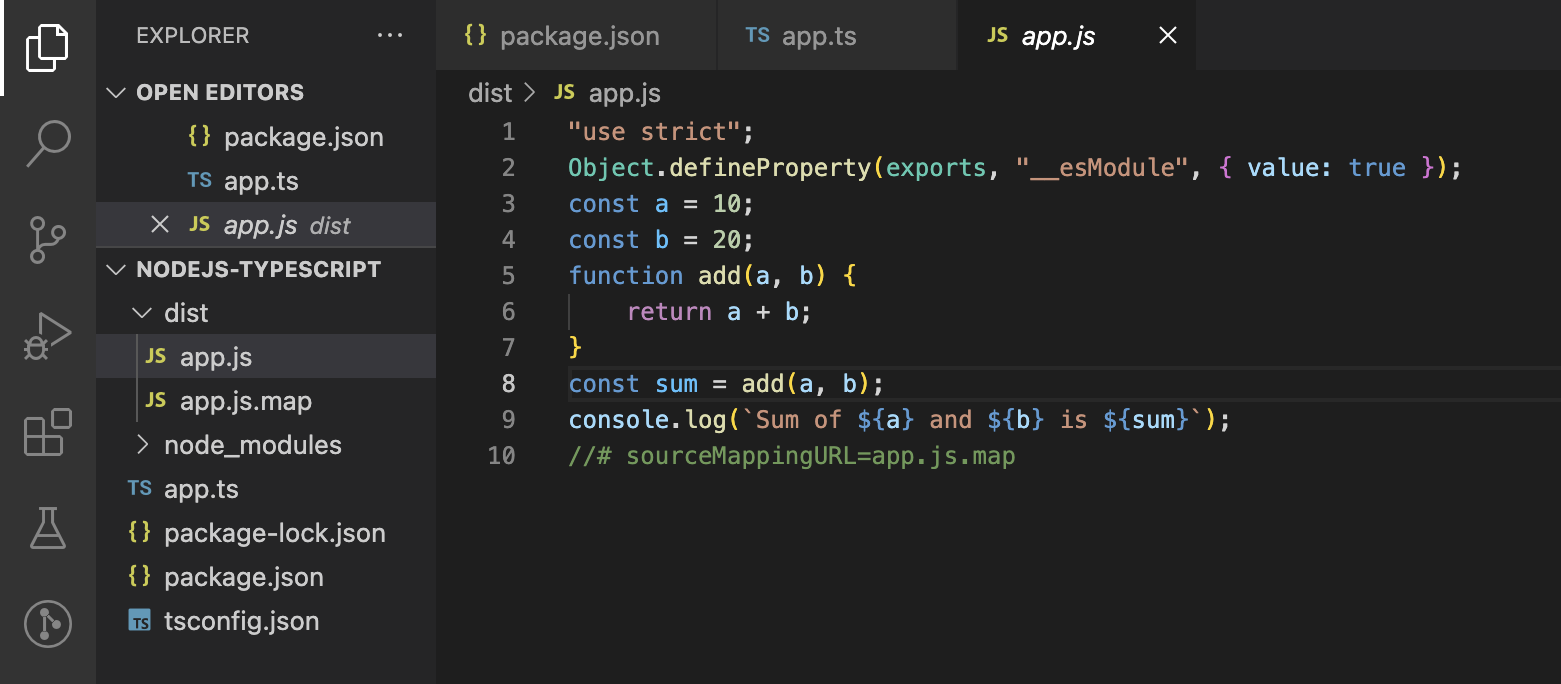Screen dimensions: 1561x684
Task: Close app.js in Open Editors list
Action: (x=159, y=225)
